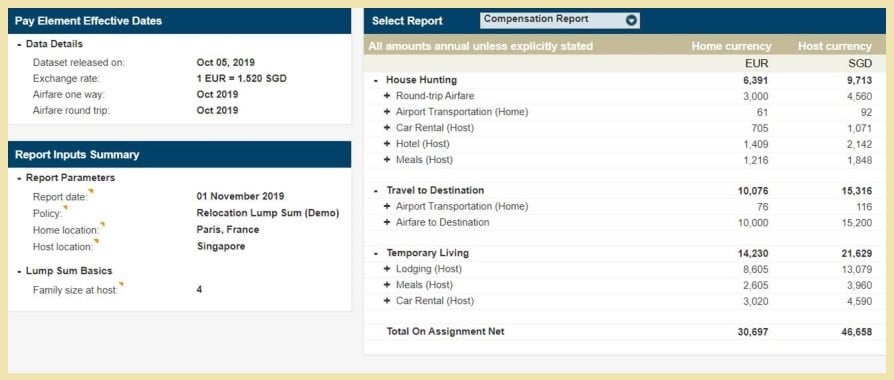Collapse the Temporary Living section
Image resolution: width=894 pixels, height=380 pixels.
376,253
